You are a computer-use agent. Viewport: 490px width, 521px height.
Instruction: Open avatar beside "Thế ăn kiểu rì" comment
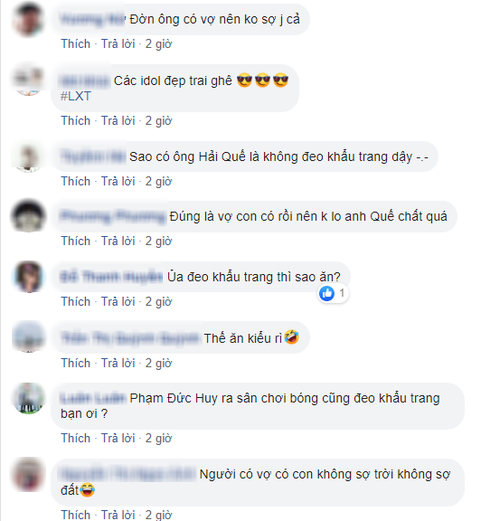pyautogui.click(x=28, y=337)
